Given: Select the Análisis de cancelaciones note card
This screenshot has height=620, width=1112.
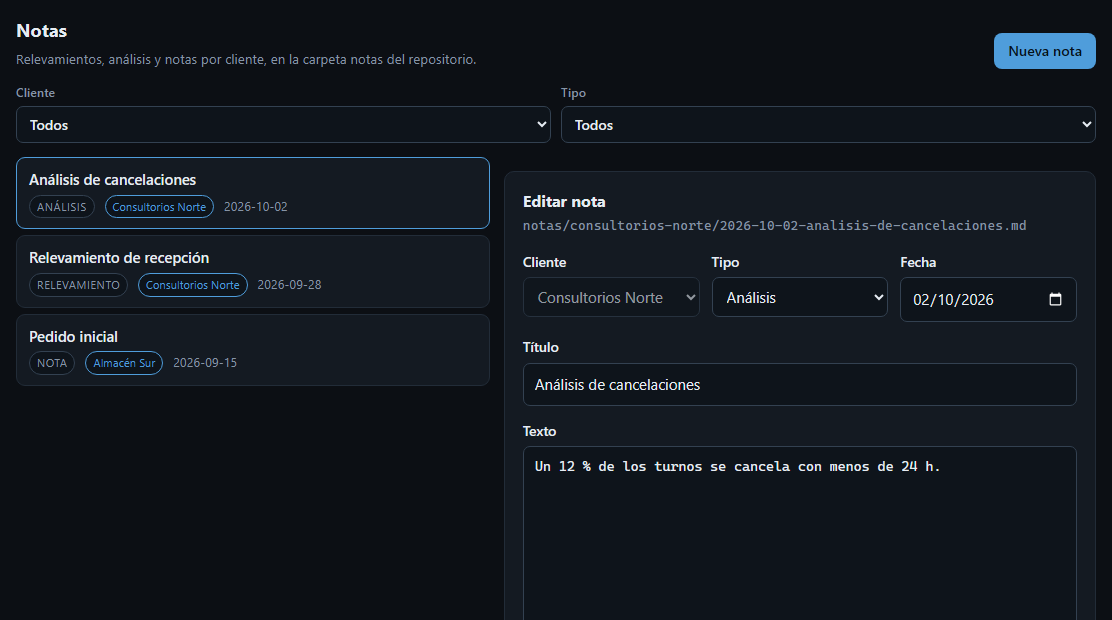Looking at the screenshot, I should (252, 193).
